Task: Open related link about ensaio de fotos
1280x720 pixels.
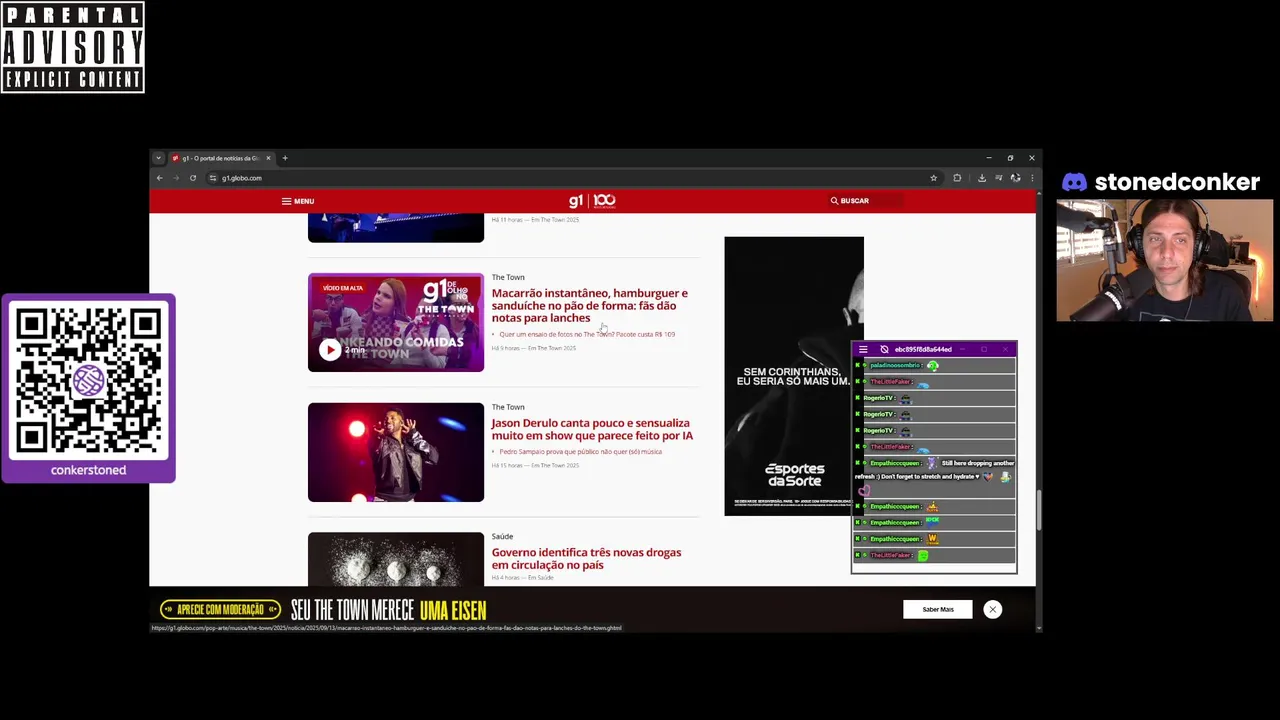Action: pyautogui.click(x=587, y=334)
